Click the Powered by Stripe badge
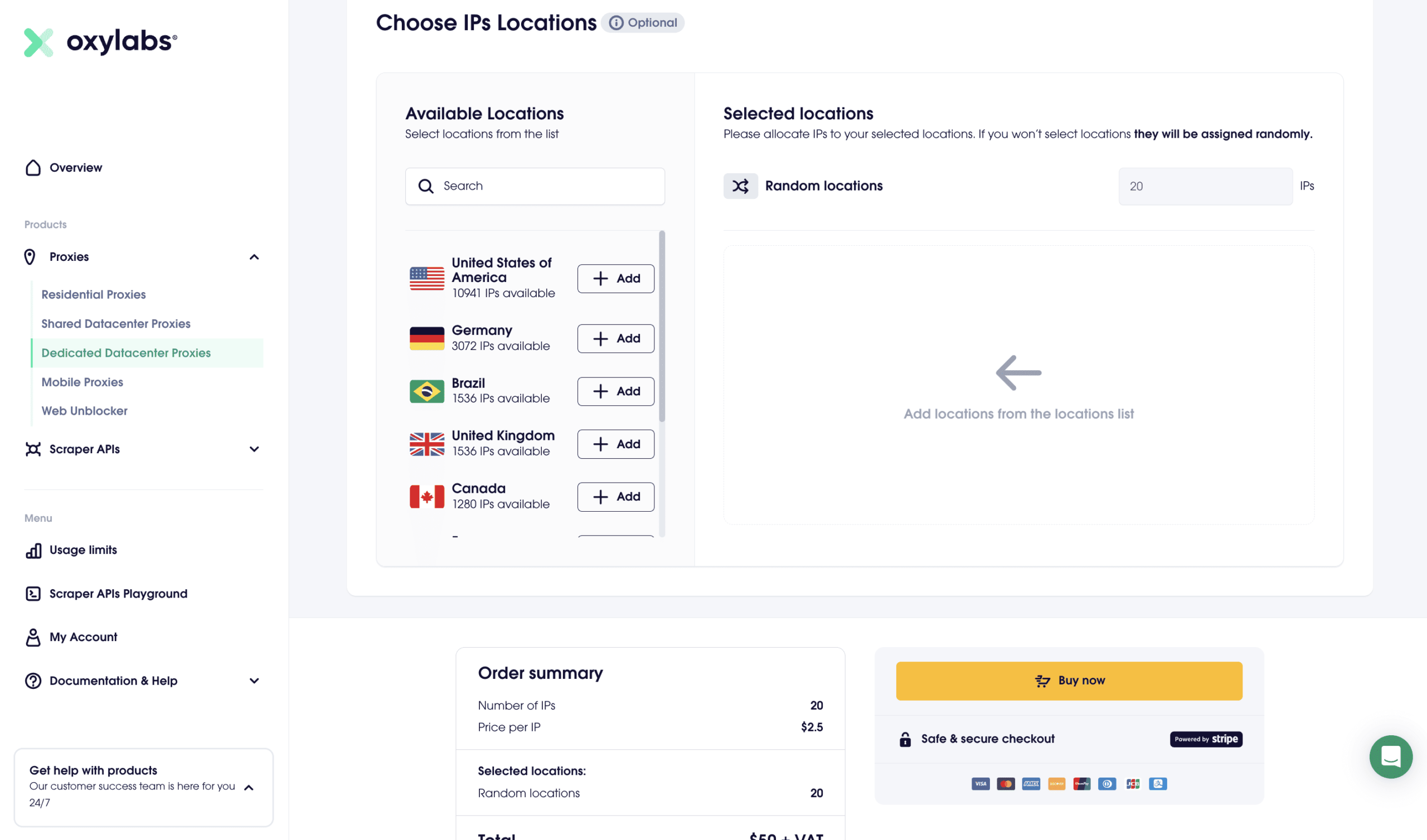The image size is (1427, 840). point(1206,739)
